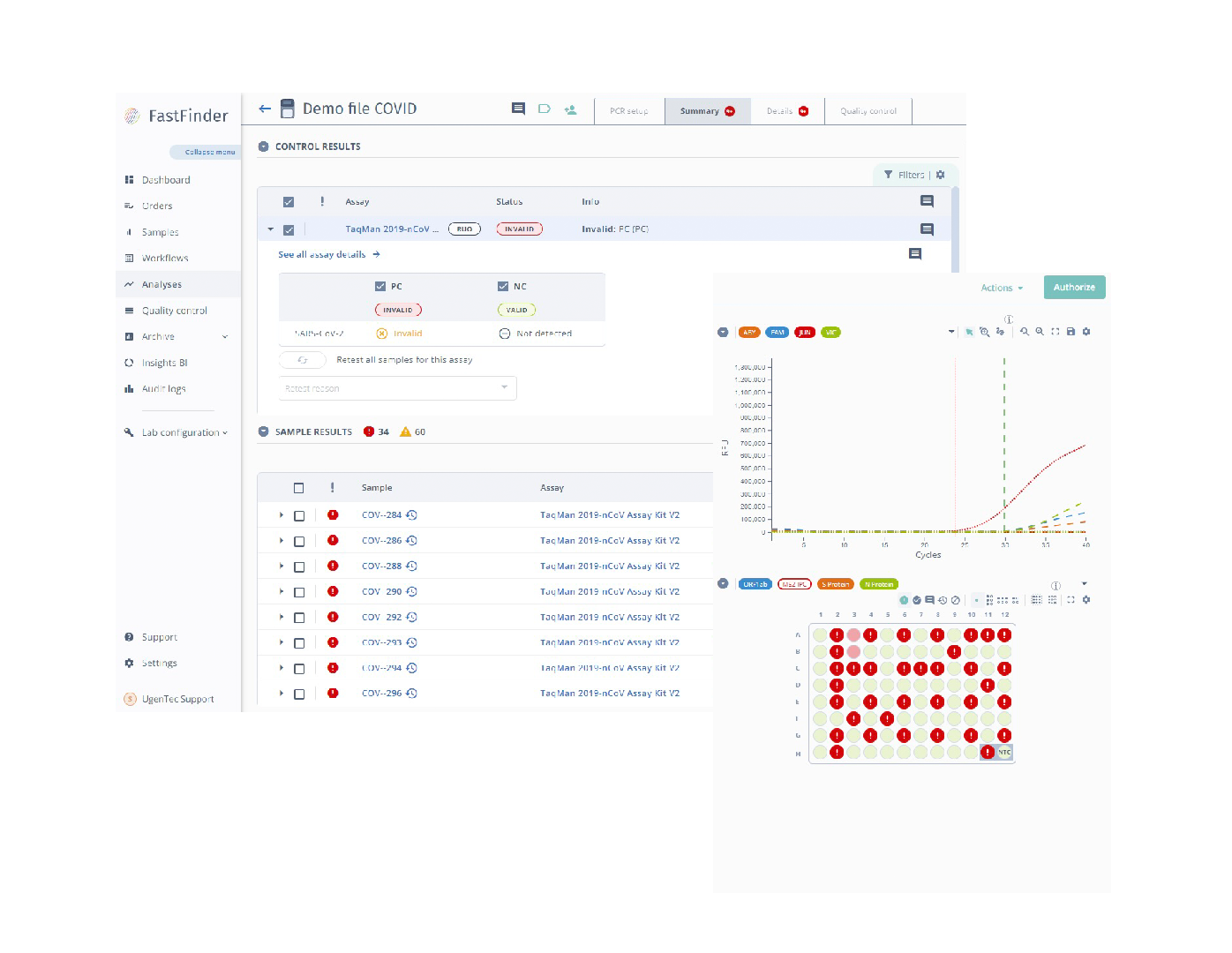Click the history icon in plate toolbar
This screenshot has width=1232, height=953.
943,600
